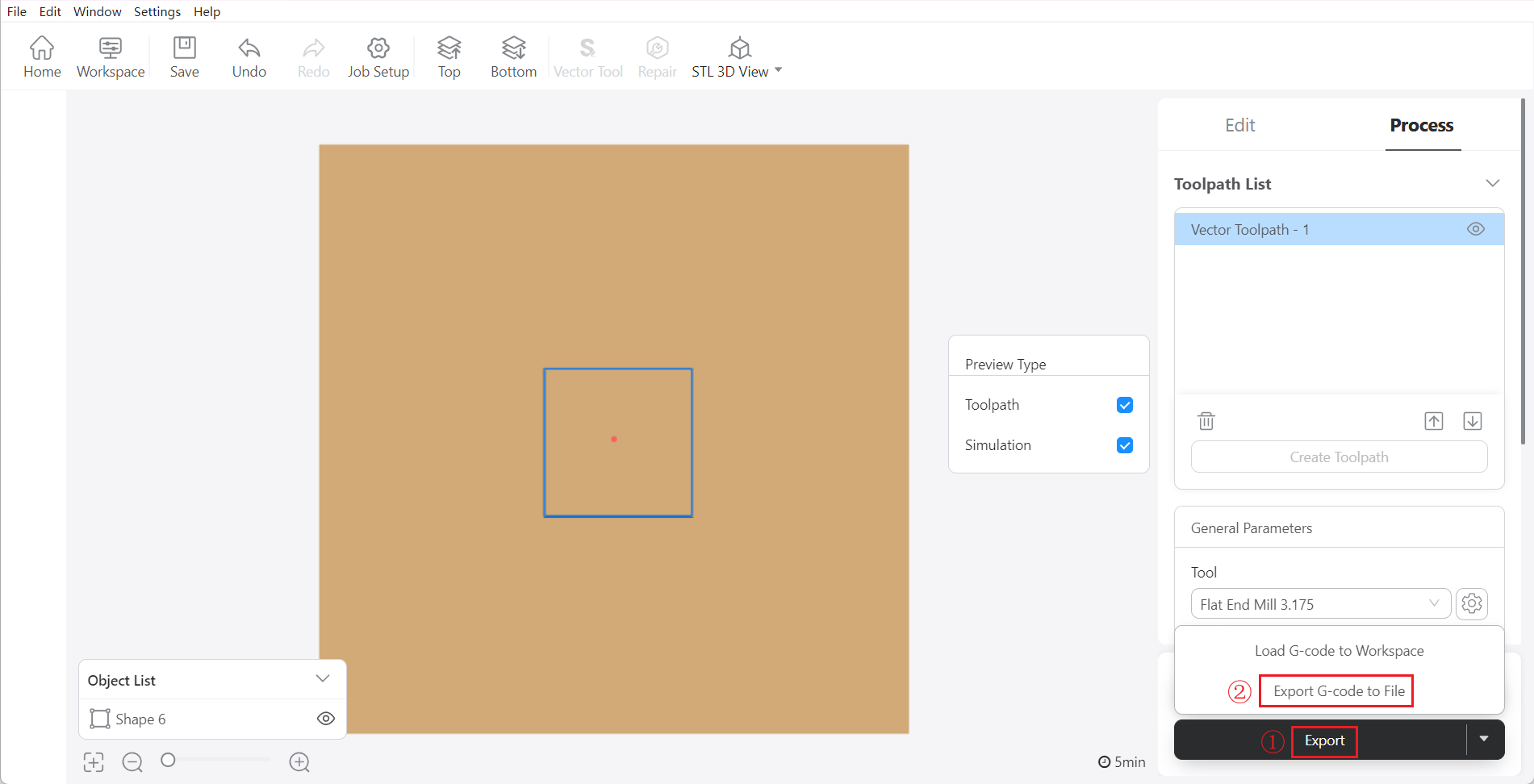1534x784 pixels.
Task: Switch to the Workspace view
Action: [111, 55]
